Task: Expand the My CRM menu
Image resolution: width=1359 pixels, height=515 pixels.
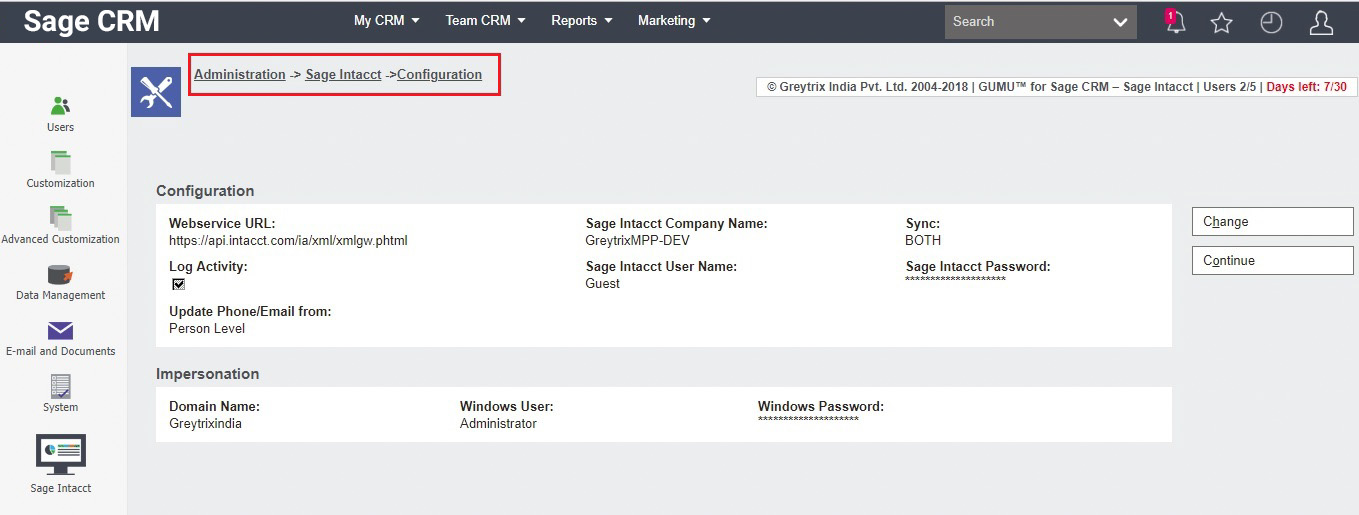Action: point(386,21)
